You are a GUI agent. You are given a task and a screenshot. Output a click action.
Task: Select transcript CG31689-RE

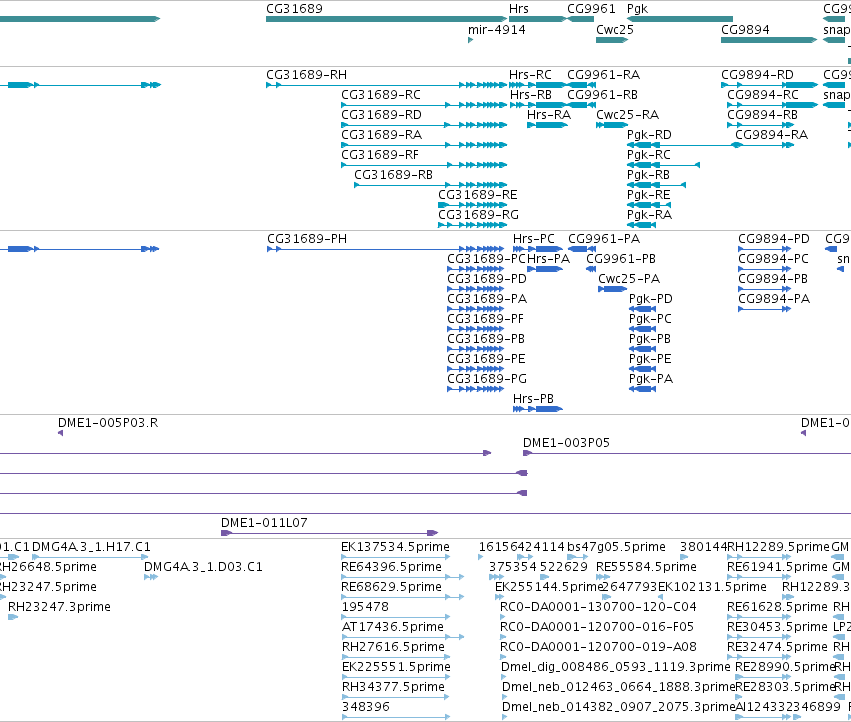478,194
